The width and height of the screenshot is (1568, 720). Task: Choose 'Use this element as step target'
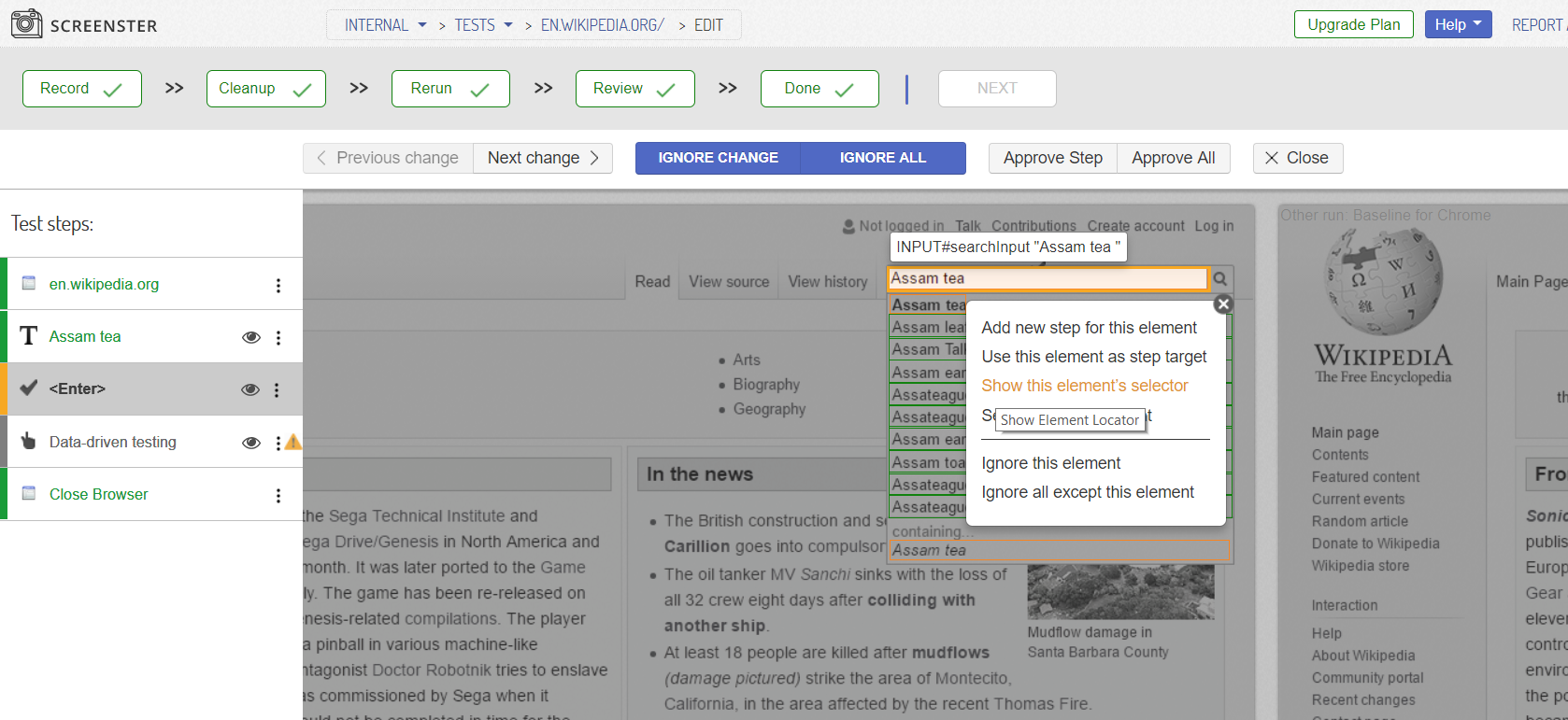pyautogui.click(x=1093, y=357)
